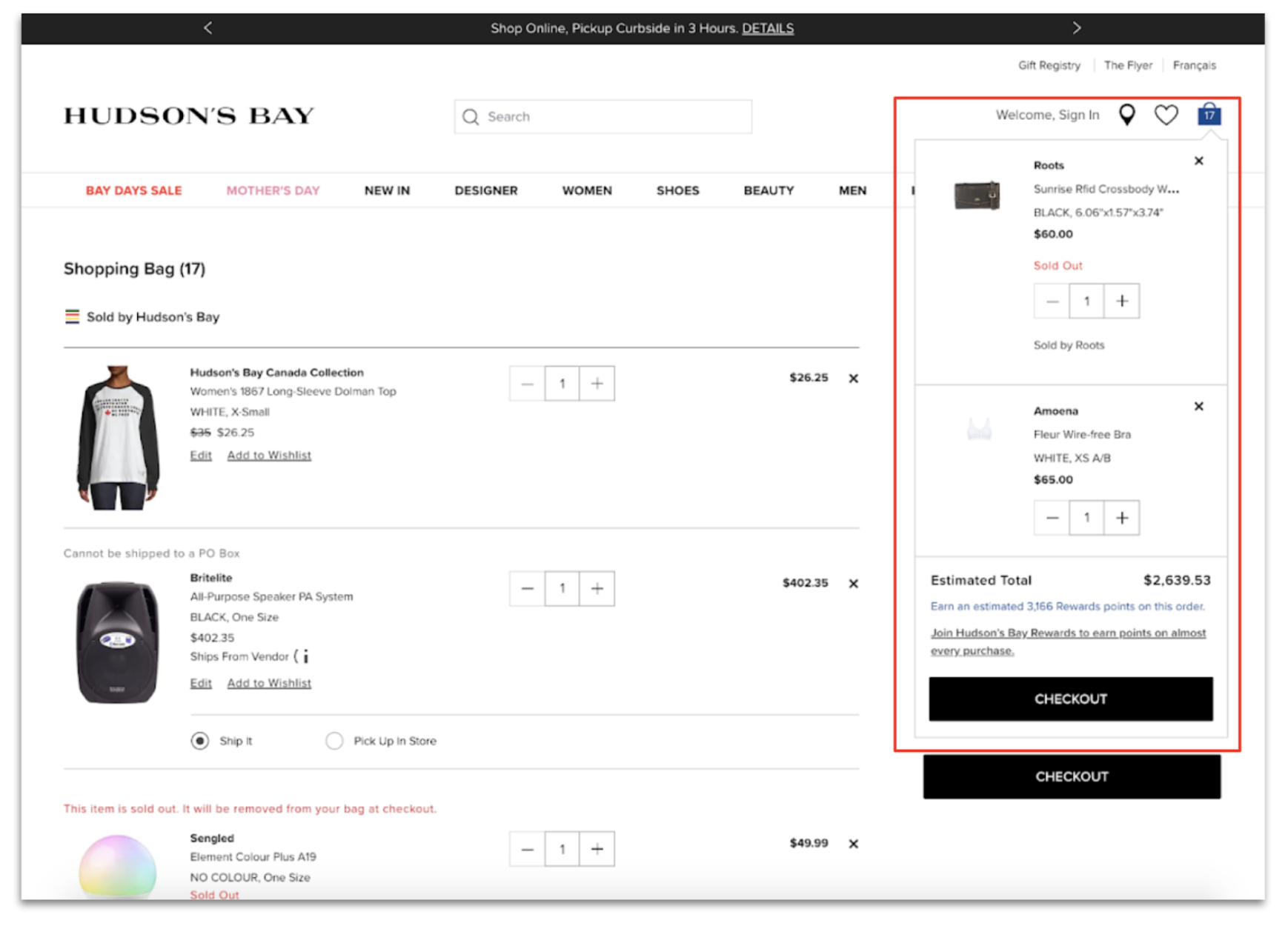The image size is (1288, 926).
Task: Show Ships From Vendor info icon
Action: [305, 656]
